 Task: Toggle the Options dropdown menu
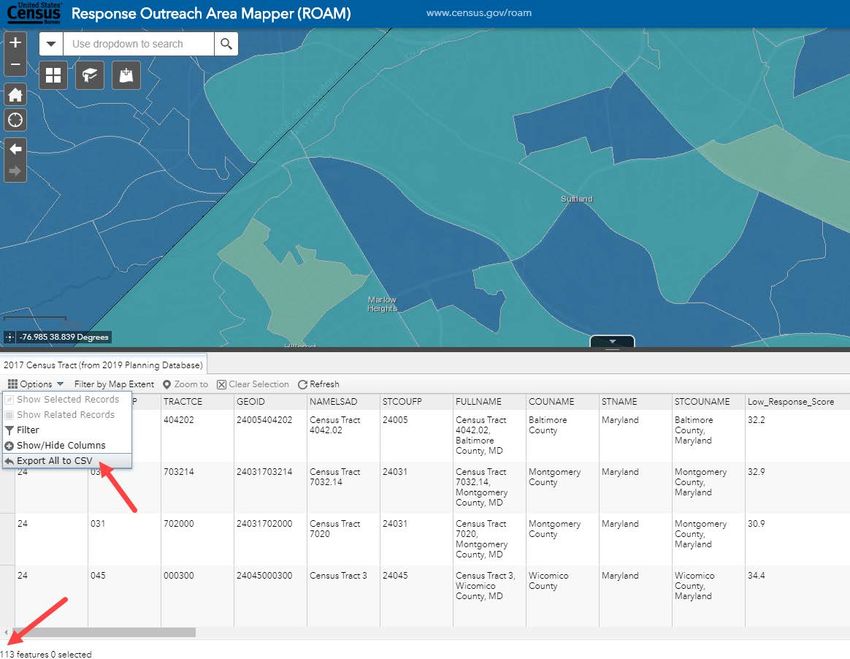36,384
